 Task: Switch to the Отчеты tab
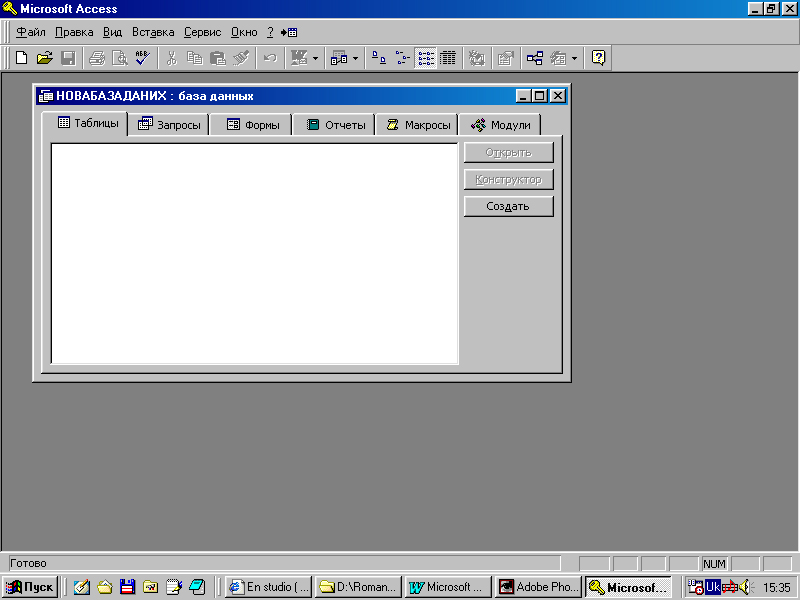(x=336, y=124)
